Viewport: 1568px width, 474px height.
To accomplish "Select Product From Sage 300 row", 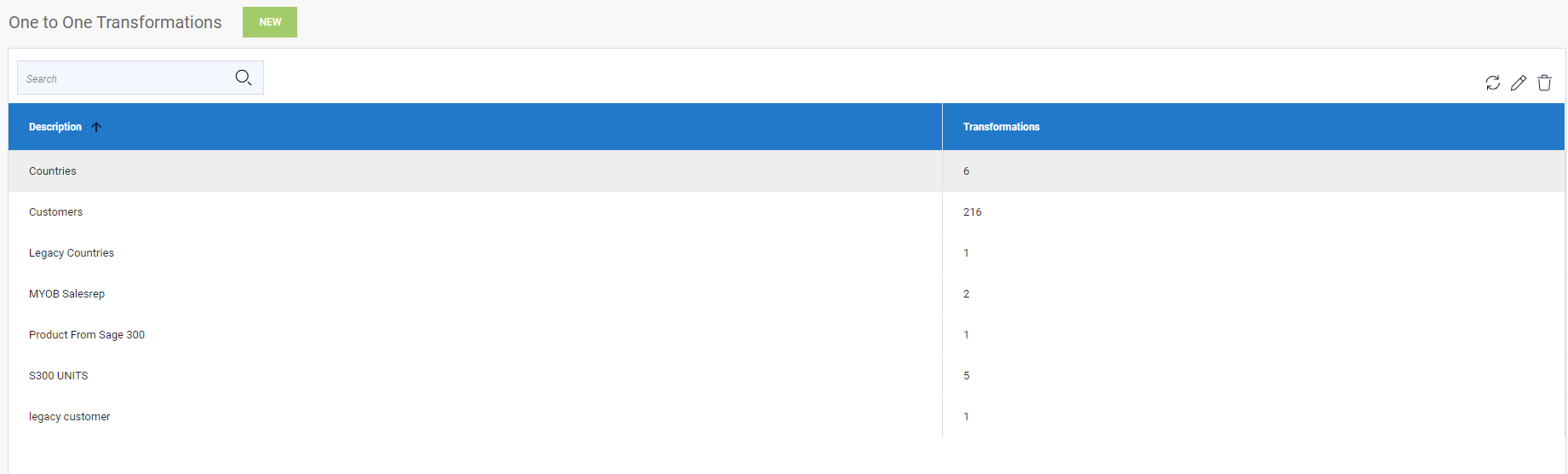I will pos(87,335).
